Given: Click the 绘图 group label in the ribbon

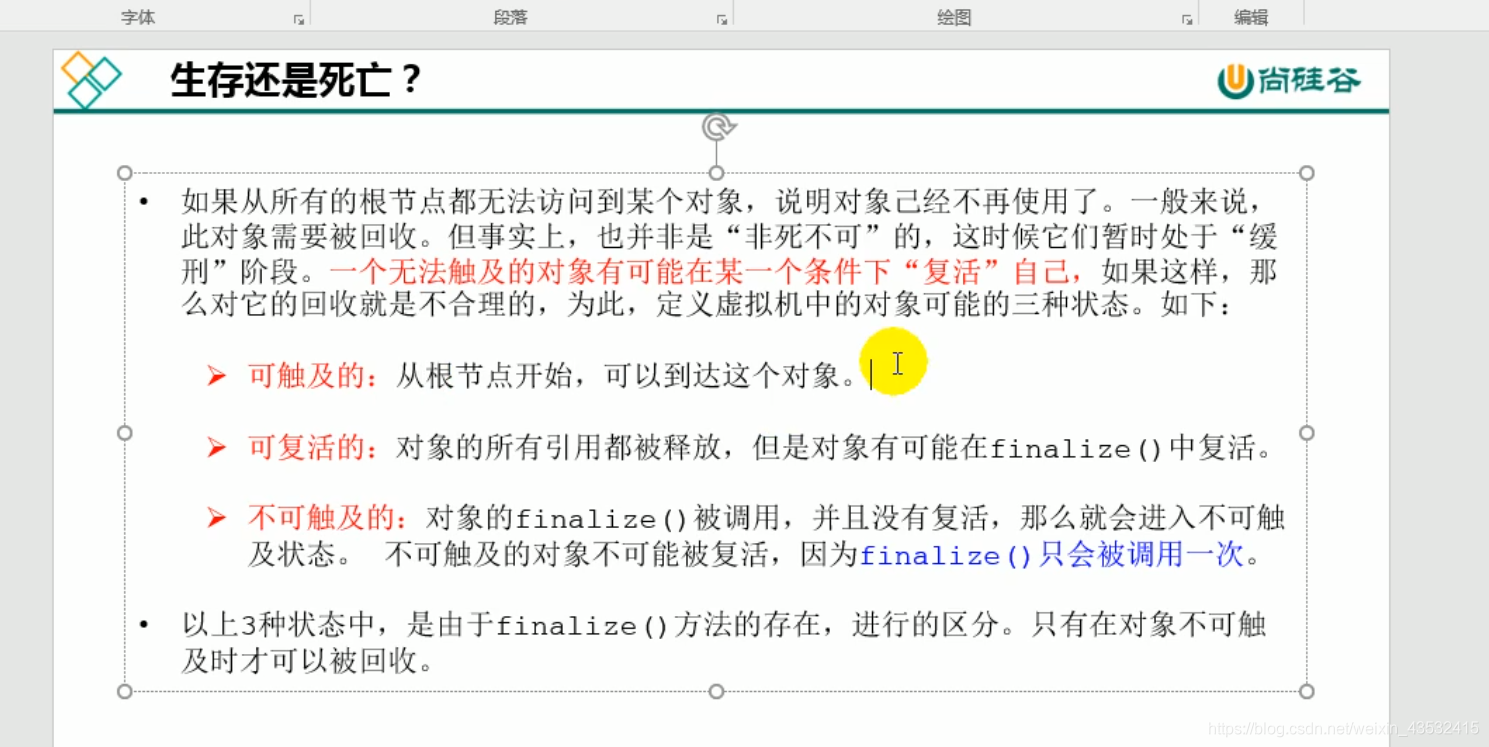Looking at the screenshot, I should pos(954,18).
